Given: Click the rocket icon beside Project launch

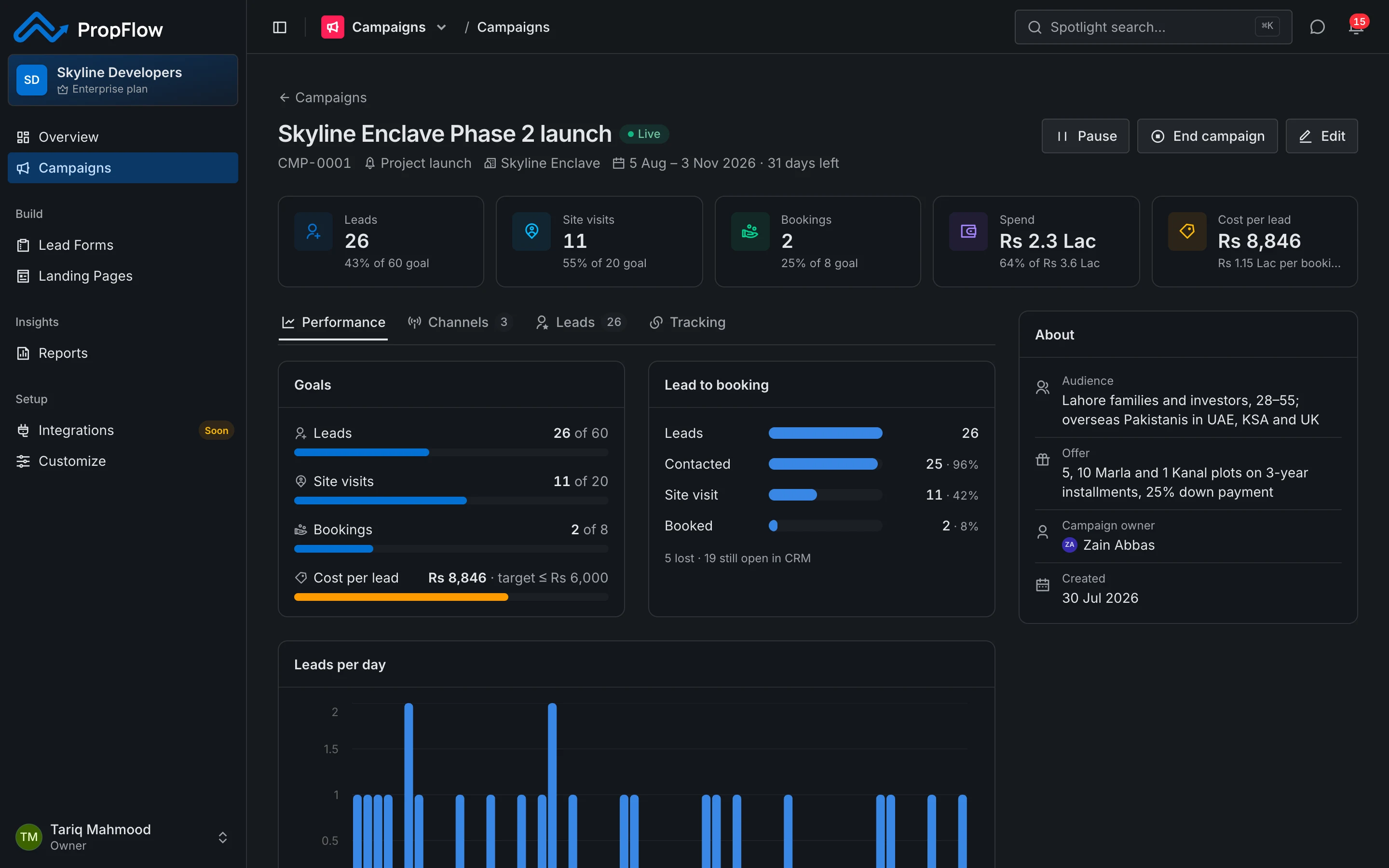Looking at the screenshot, I should click(369, 163).
